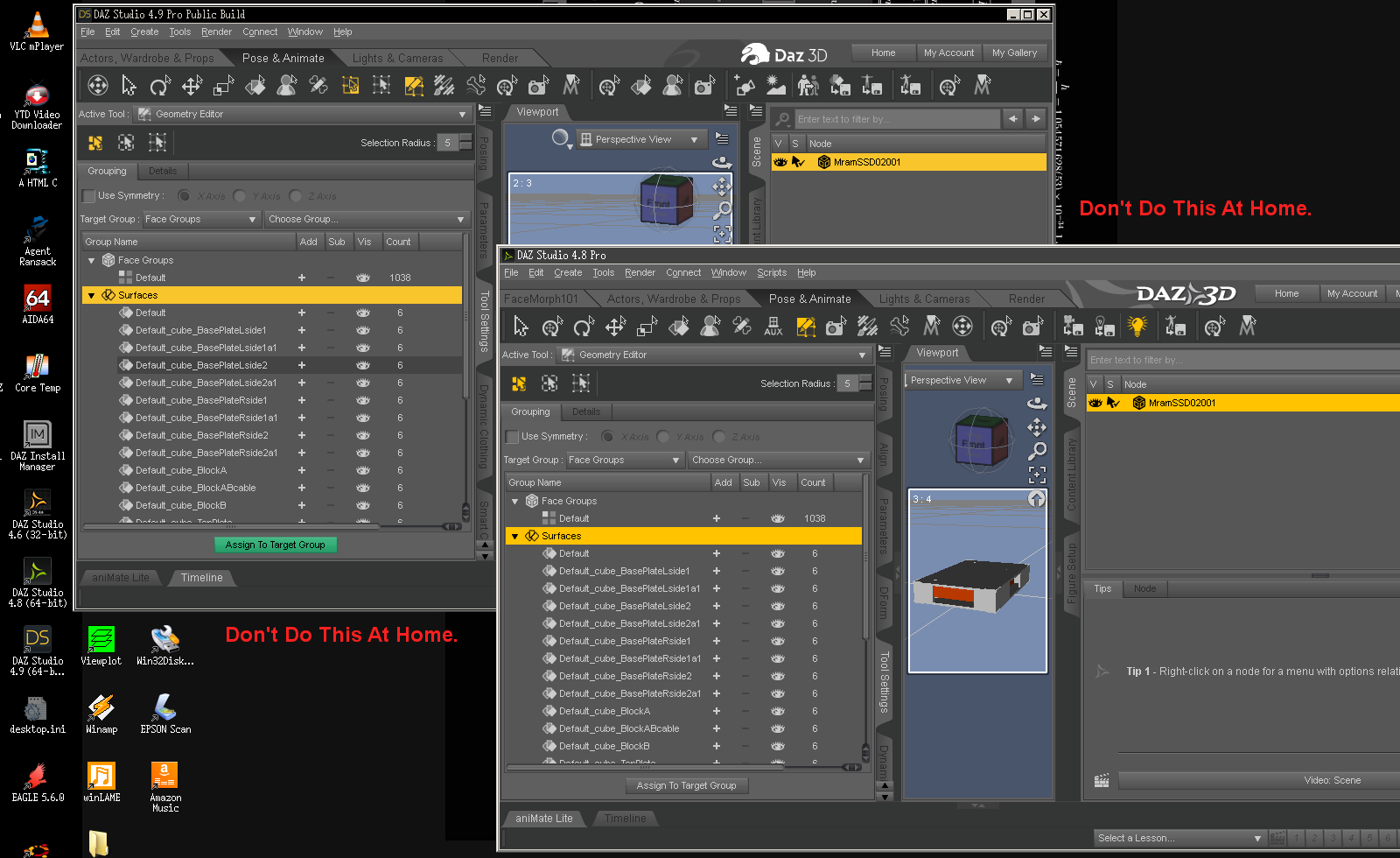This screenshot has height=858, width=1400.
Task: Select the Universal tool in DAZ Studio 4.8 toolbar
Action: click(x=962, y=327)
